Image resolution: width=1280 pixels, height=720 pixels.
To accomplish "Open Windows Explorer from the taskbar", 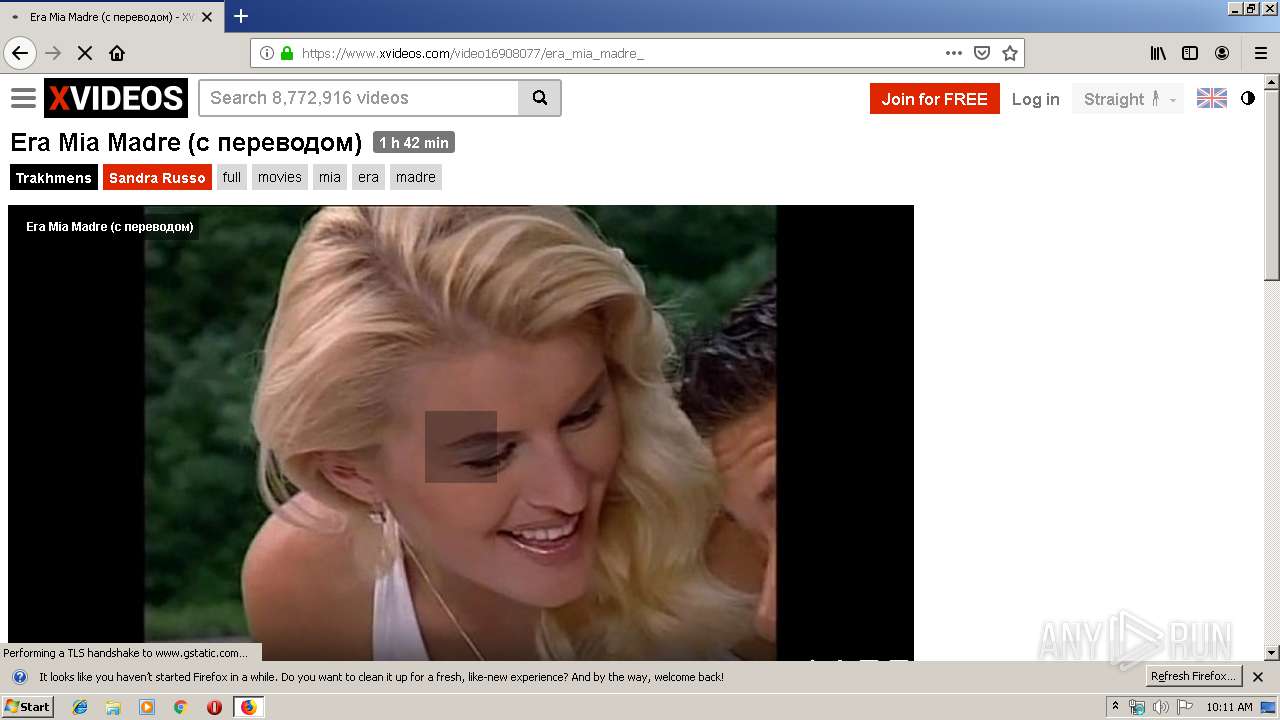I will click(113, 707).
